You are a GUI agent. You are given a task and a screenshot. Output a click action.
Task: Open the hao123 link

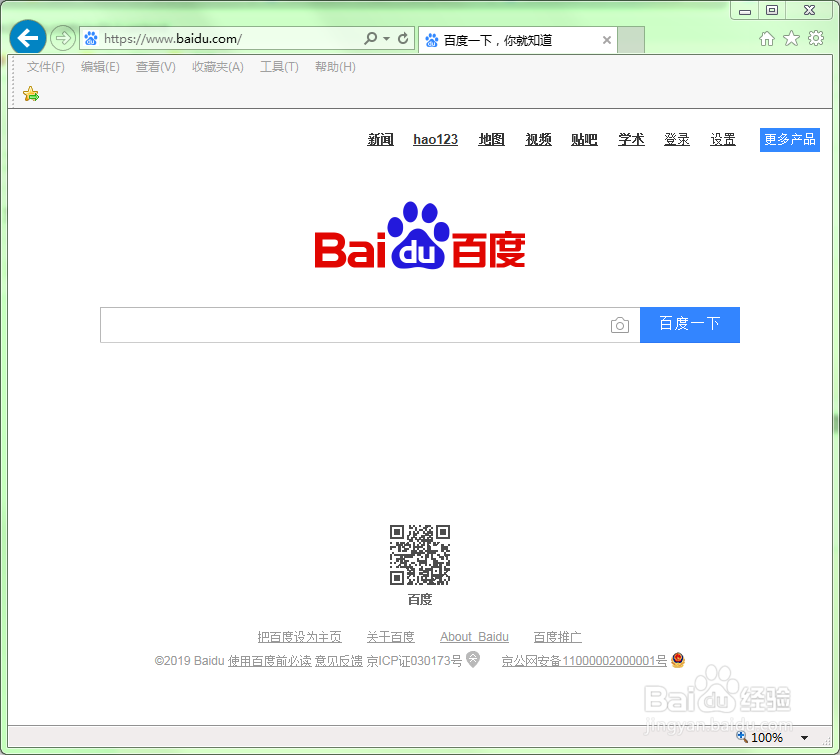pos(435,139)
